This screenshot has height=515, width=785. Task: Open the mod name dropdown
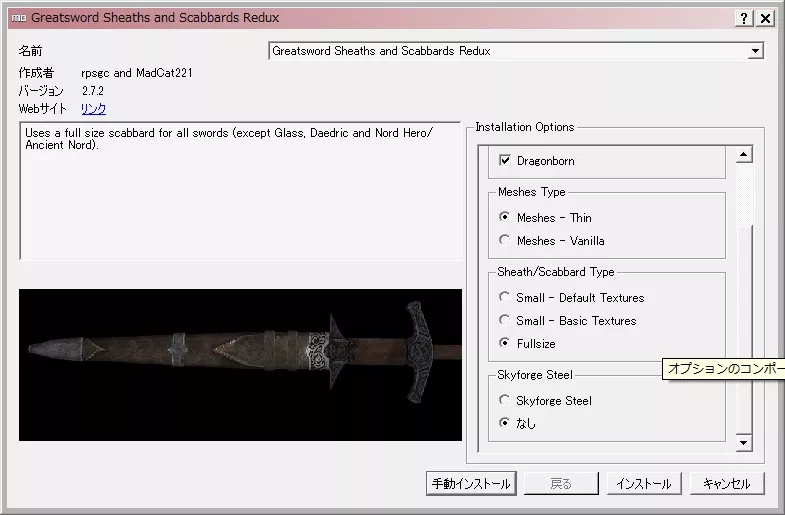point(755,51)
